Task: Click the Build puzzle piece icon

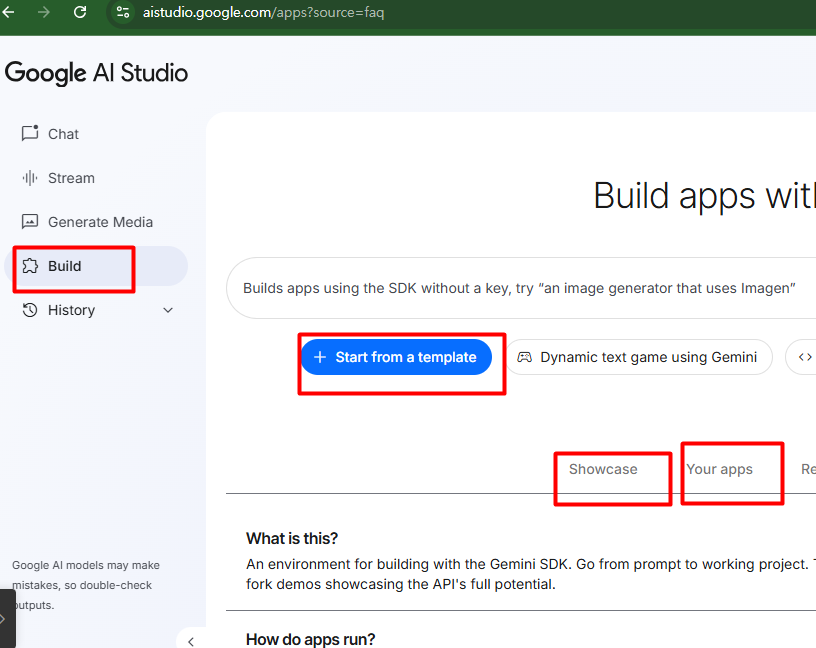Action: click(x=30, y=266)
